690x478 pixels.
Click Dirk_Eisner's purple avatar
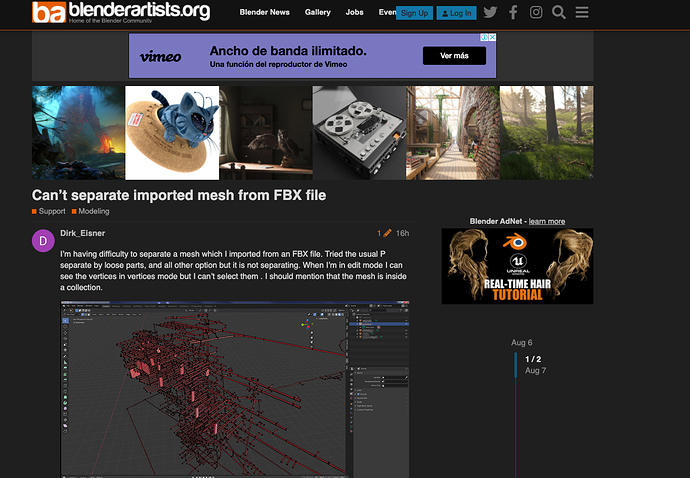coord(43,241)
